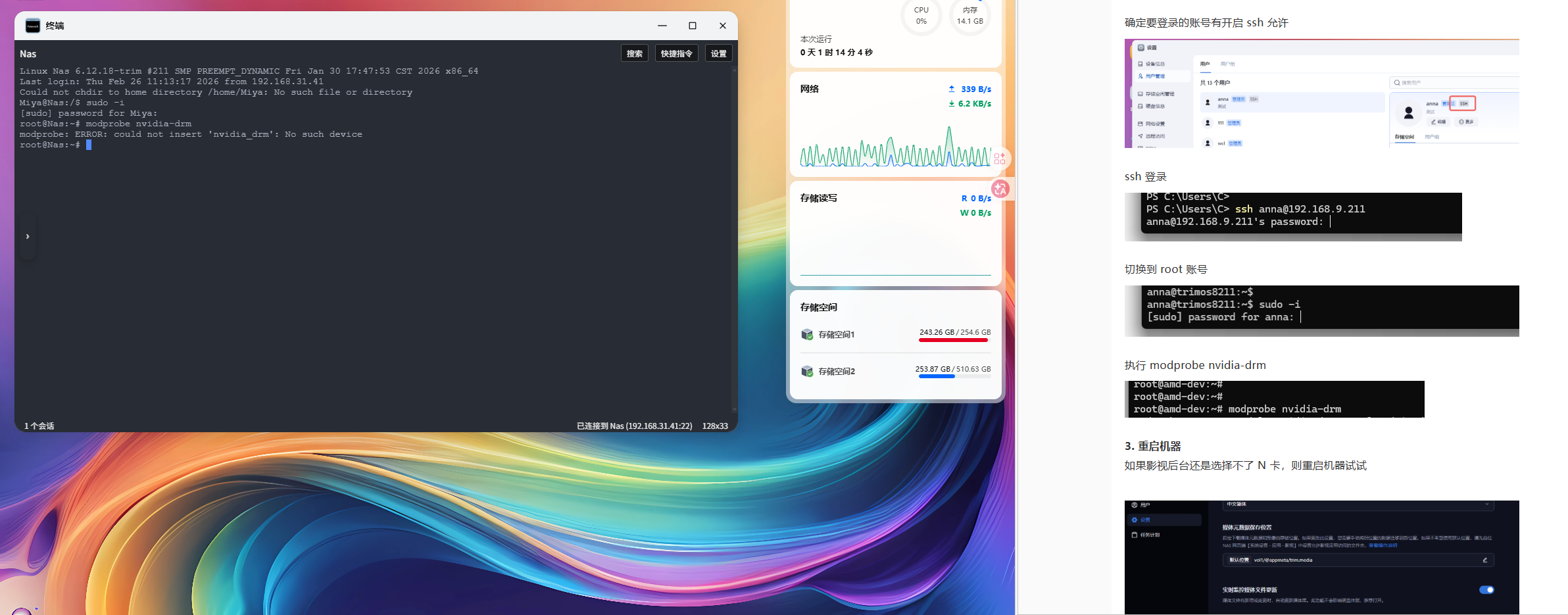This screenshot has height=615, width=1568.
Task: Click the 网络 network widget title
Action: [810, 89]
